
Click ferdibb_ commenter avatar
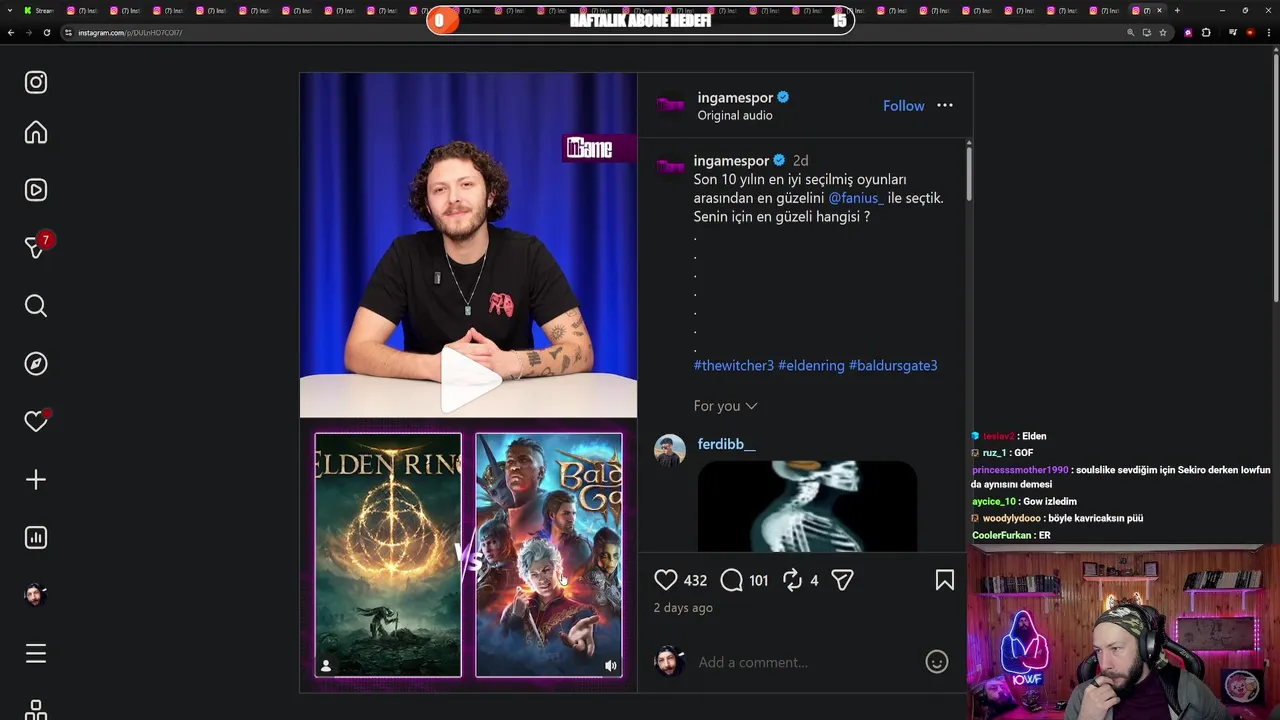click(x=670, y=450)
